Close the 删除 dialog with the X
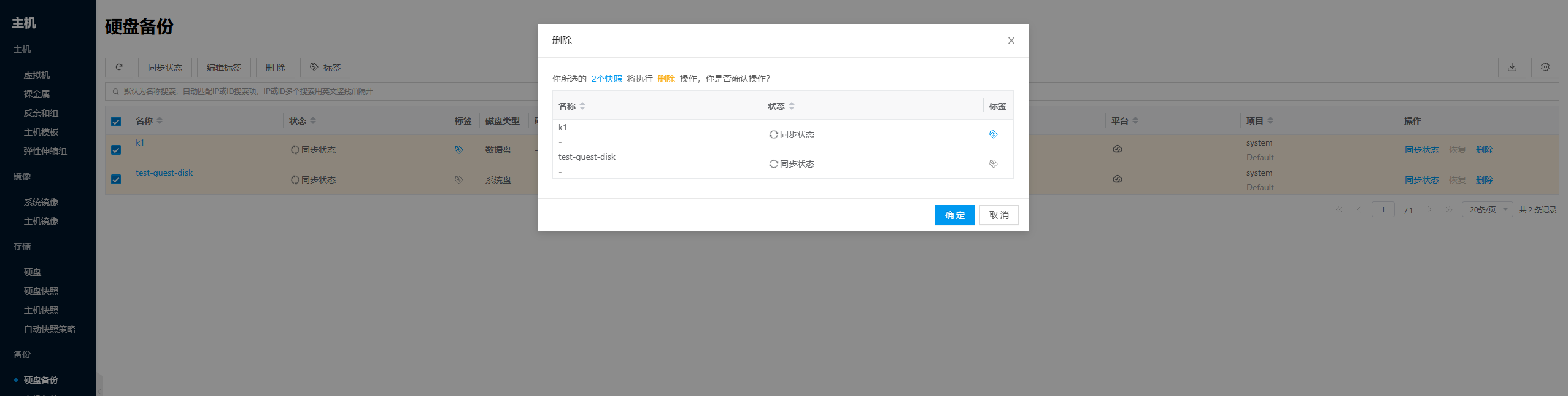Viewport: 1568px width, 396px height. pyautogui.click(x=1011, y=41)
